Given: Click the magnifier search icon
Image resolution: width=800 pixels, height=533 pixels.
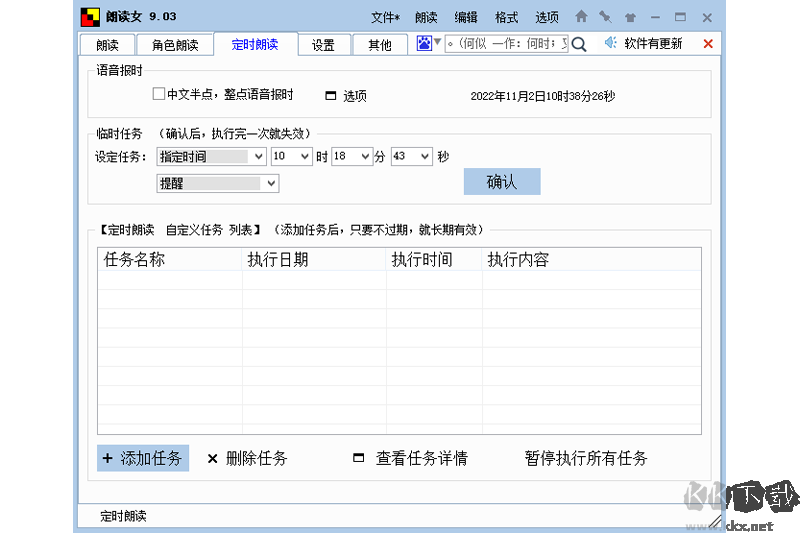Looking at the screenshot, I should [x=579, y=44].
